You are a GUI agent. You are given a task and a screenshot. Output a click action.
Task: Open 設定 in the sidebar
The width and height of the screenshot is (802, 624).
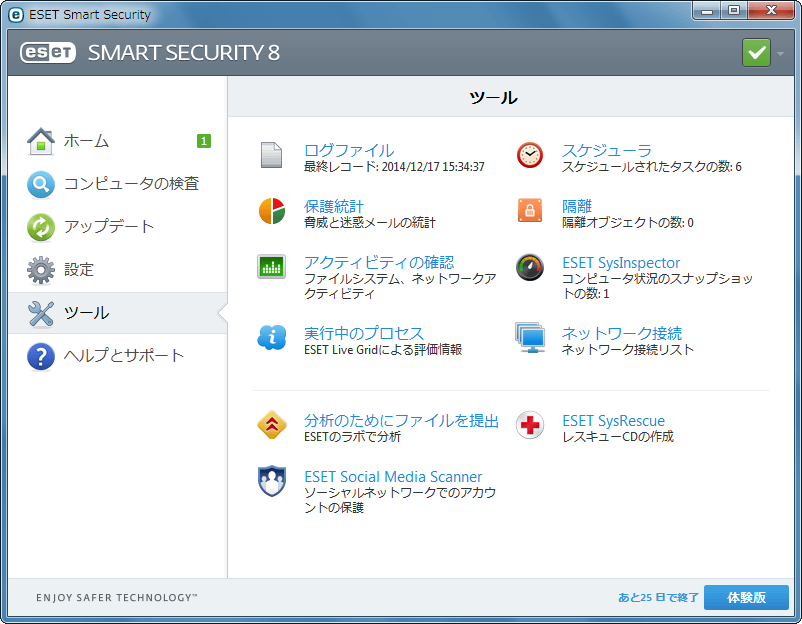coord(118,270)
